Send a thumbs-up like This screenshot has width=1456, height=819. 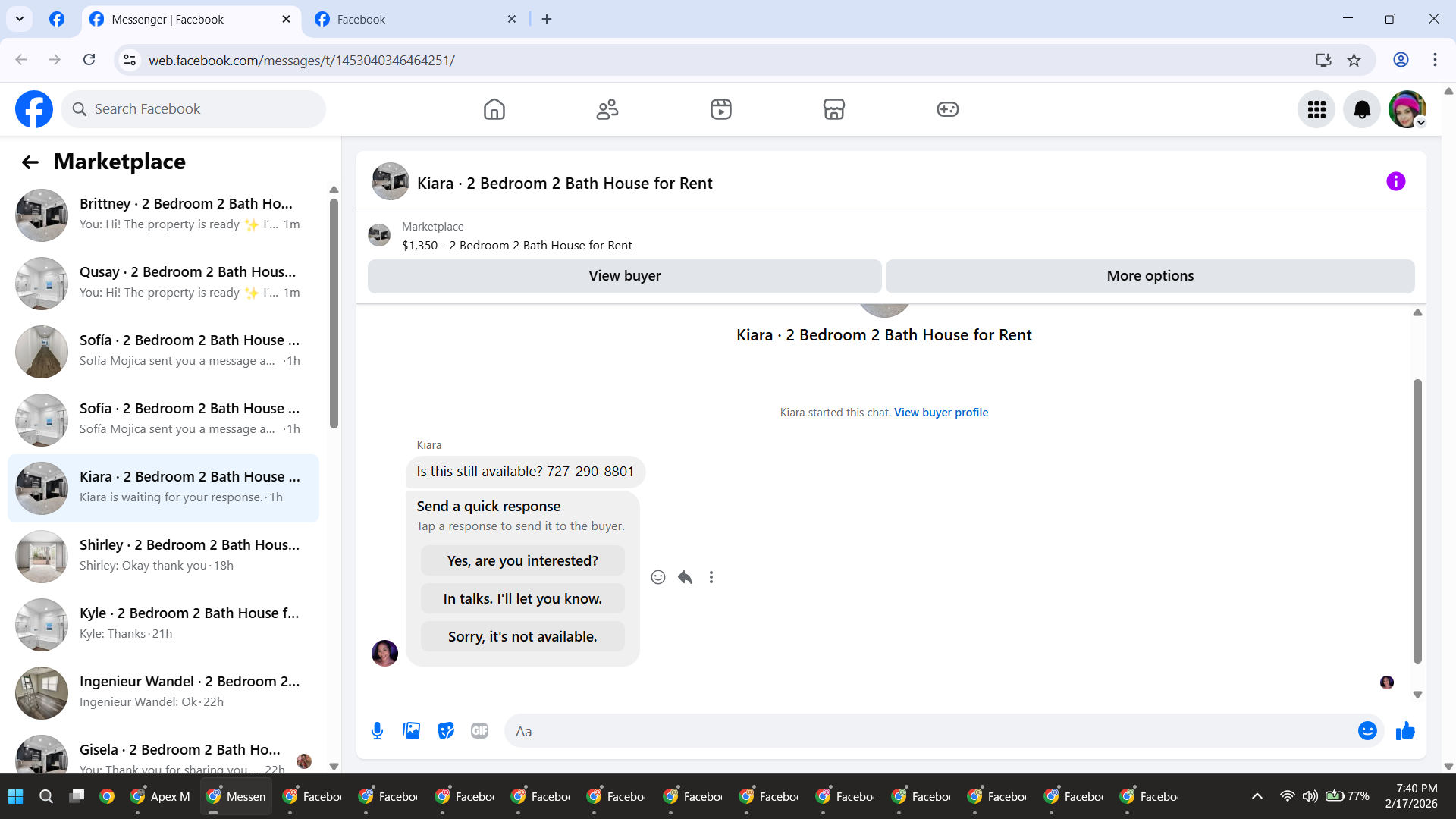(x=1405, y=730)
